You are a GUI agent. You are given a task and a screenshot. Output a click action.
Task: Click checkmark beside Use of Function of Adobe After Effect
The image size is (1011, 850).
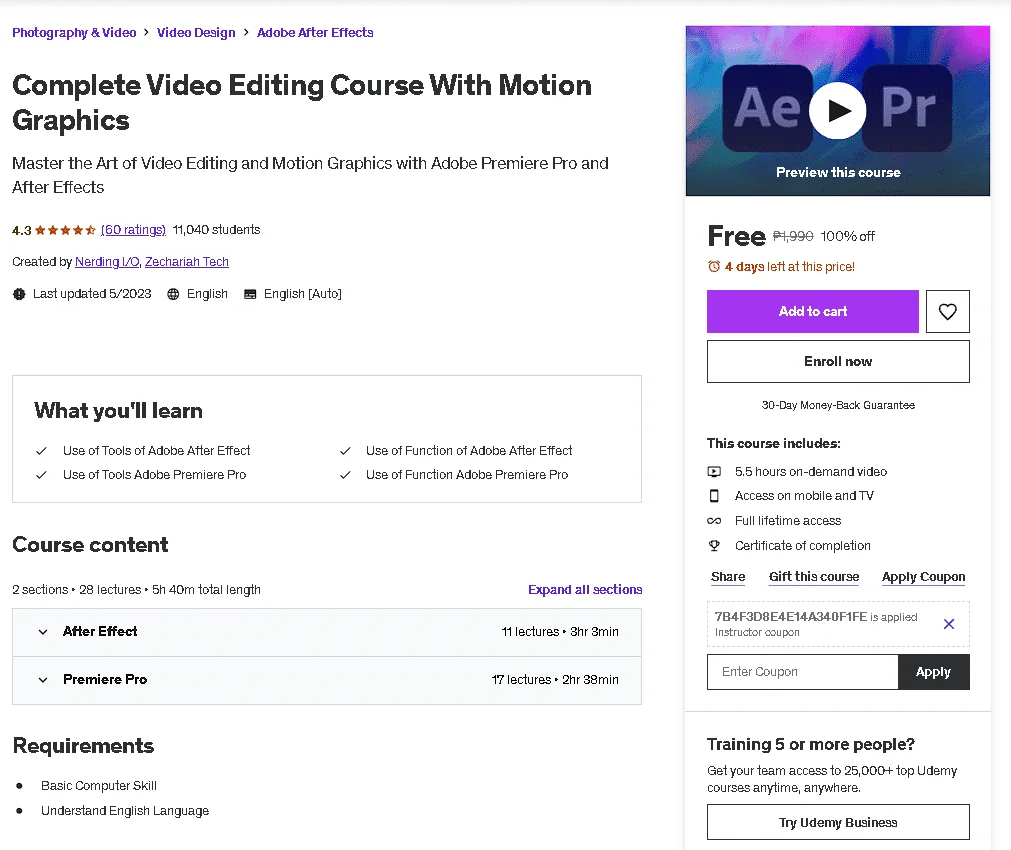[345, 451]
